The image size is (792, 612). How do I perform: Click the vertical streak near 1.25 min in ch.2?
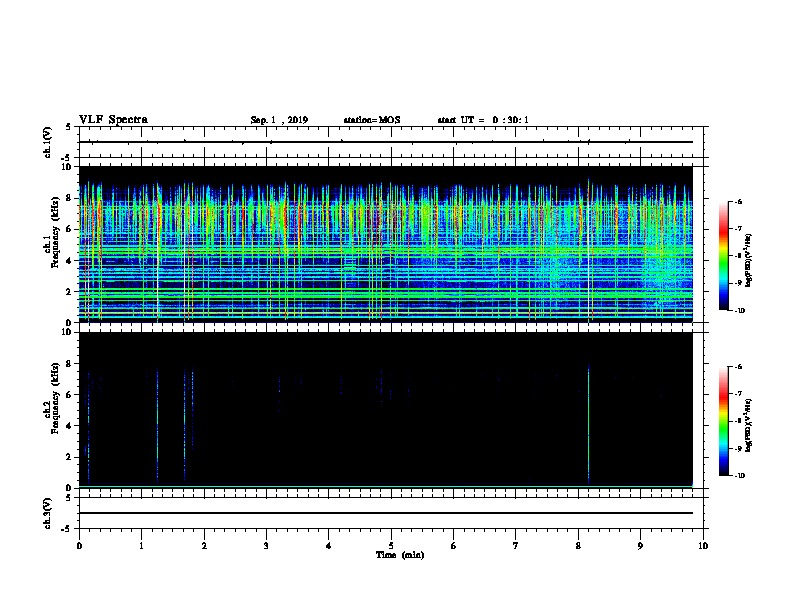pos(158,427)
